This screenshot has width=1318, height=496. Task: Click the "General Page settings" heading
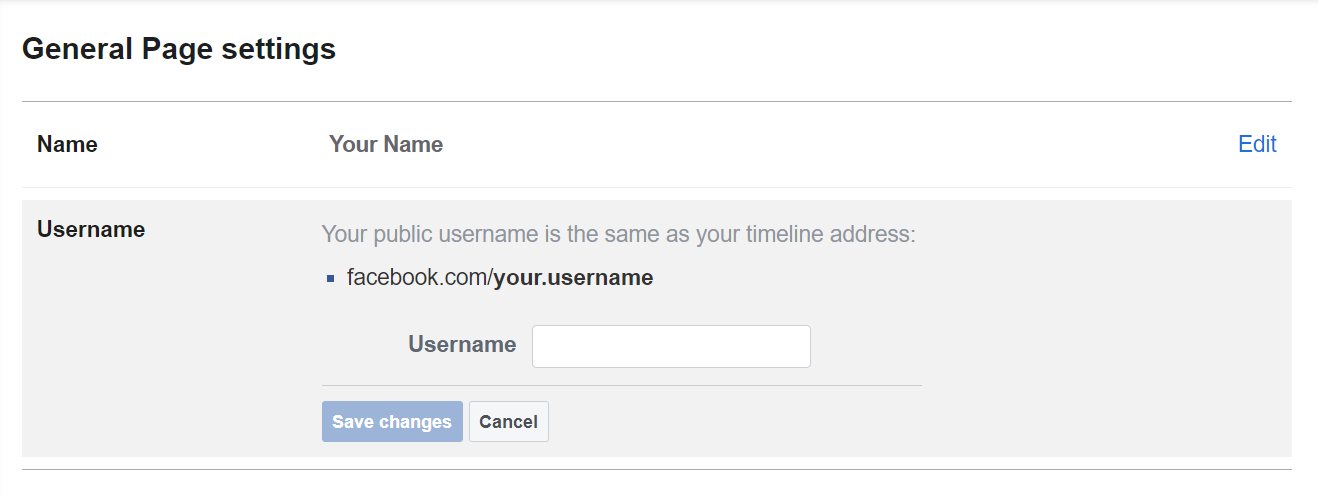(x=179, y=48)
